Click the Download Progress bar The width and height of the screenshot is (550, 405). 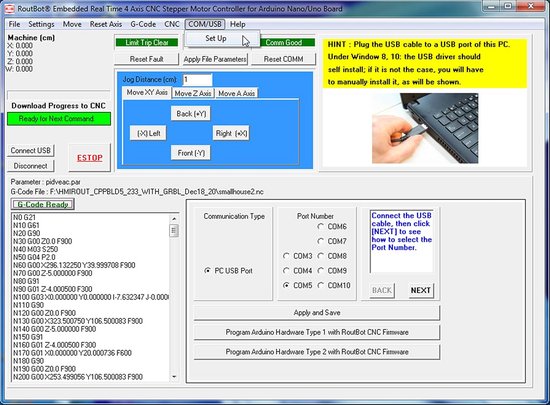pos(59,95)
